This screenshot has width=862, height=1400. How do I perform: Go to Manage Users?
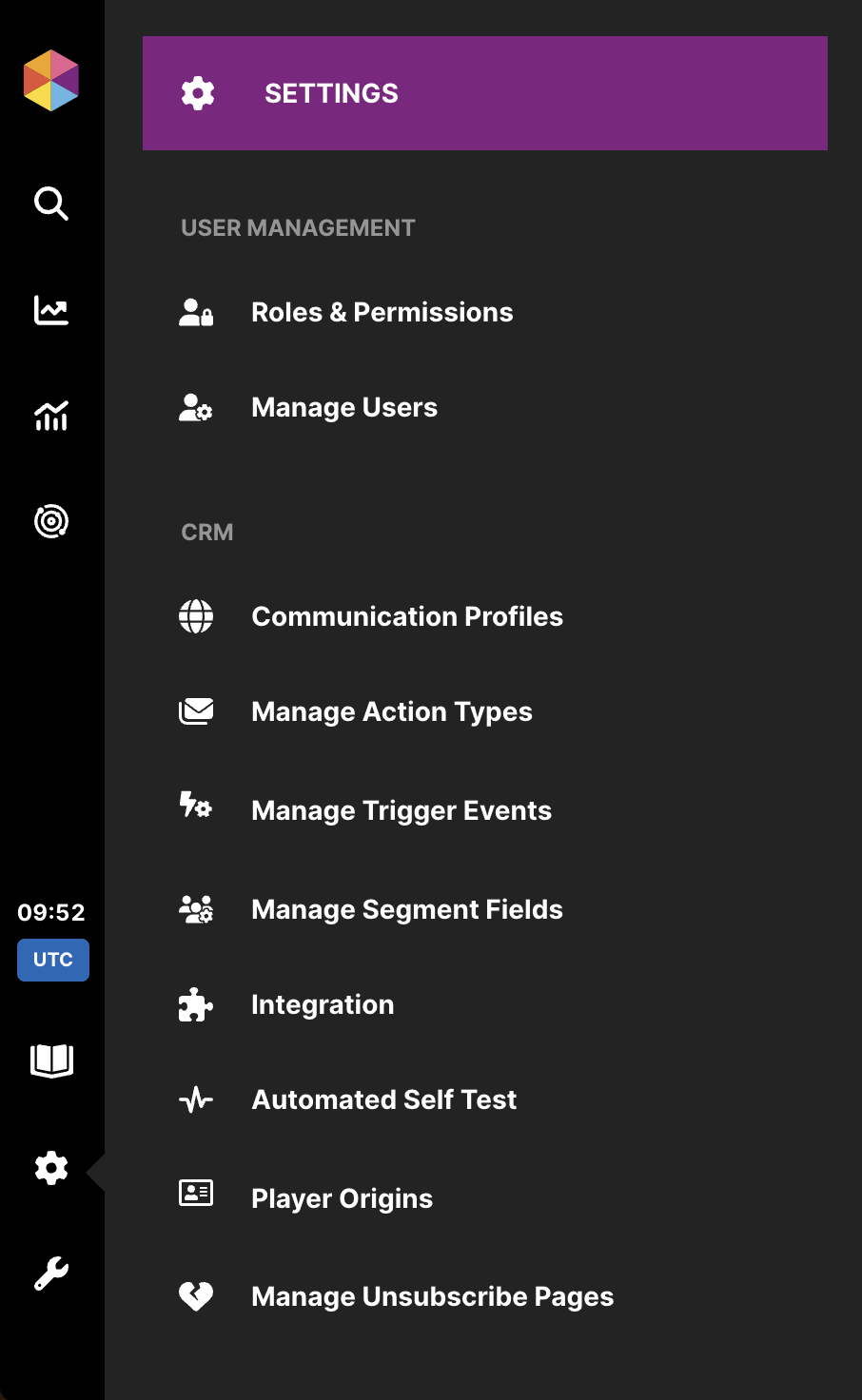pyautogui.click(x=343, y=407)
